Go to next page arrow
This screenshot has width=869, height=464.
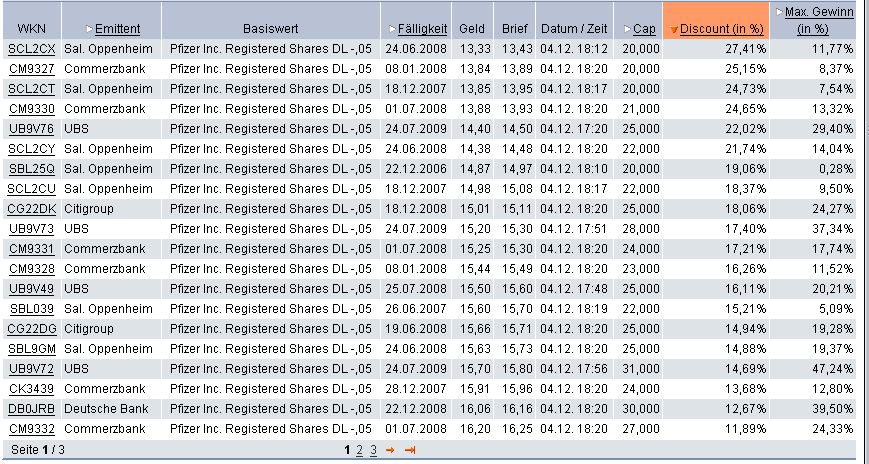[390, 450]
